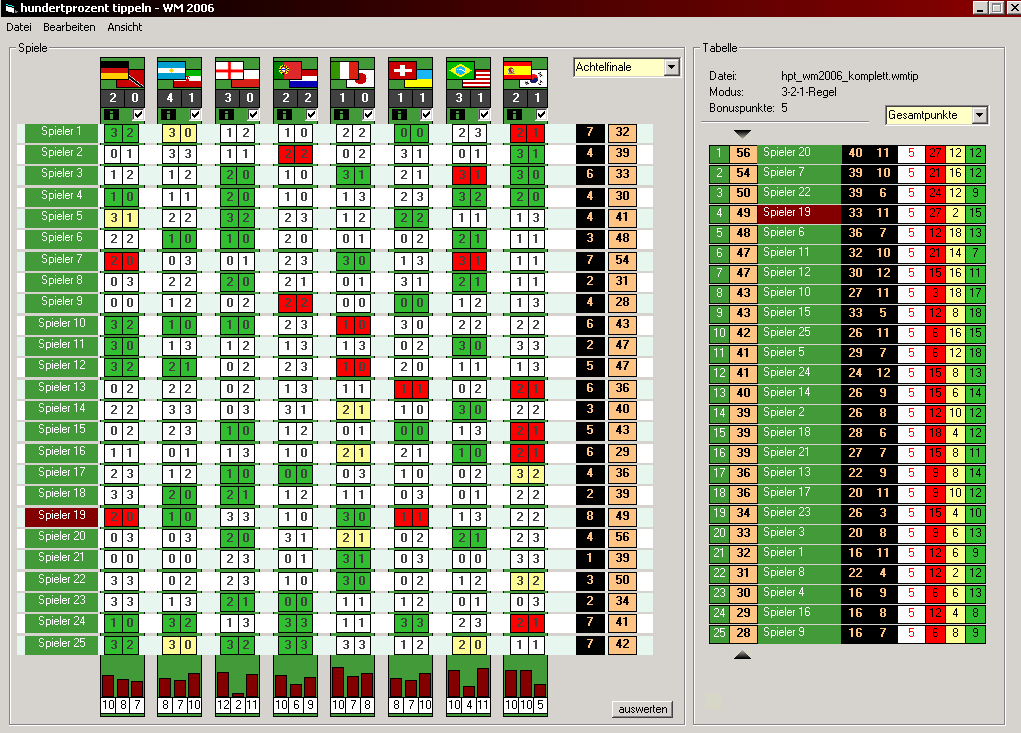The image size is (1021, 733).
Task: Click up arrow below ranking table
Action: (x=741, y=655)
